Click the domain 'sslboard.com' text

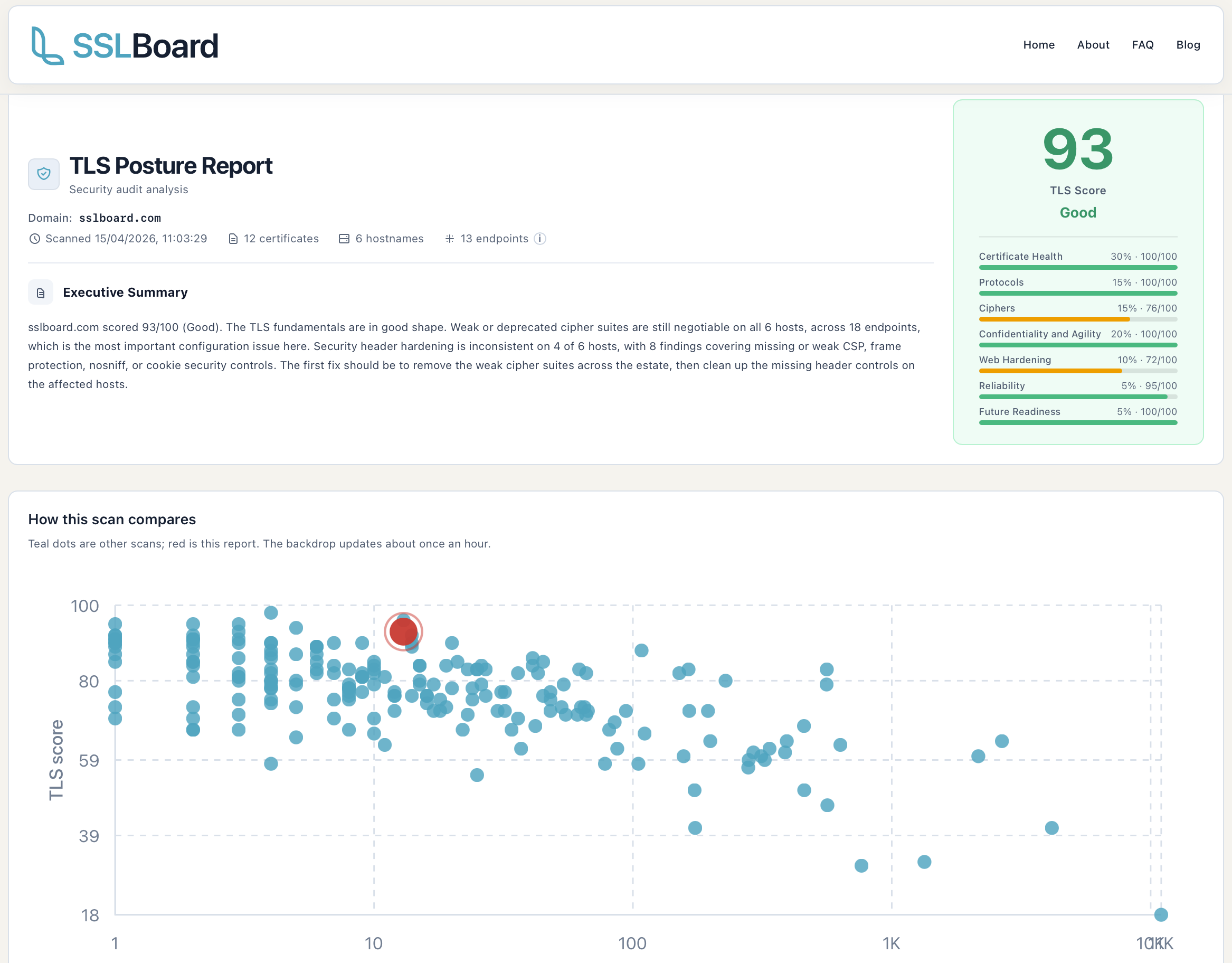[120, 218]
